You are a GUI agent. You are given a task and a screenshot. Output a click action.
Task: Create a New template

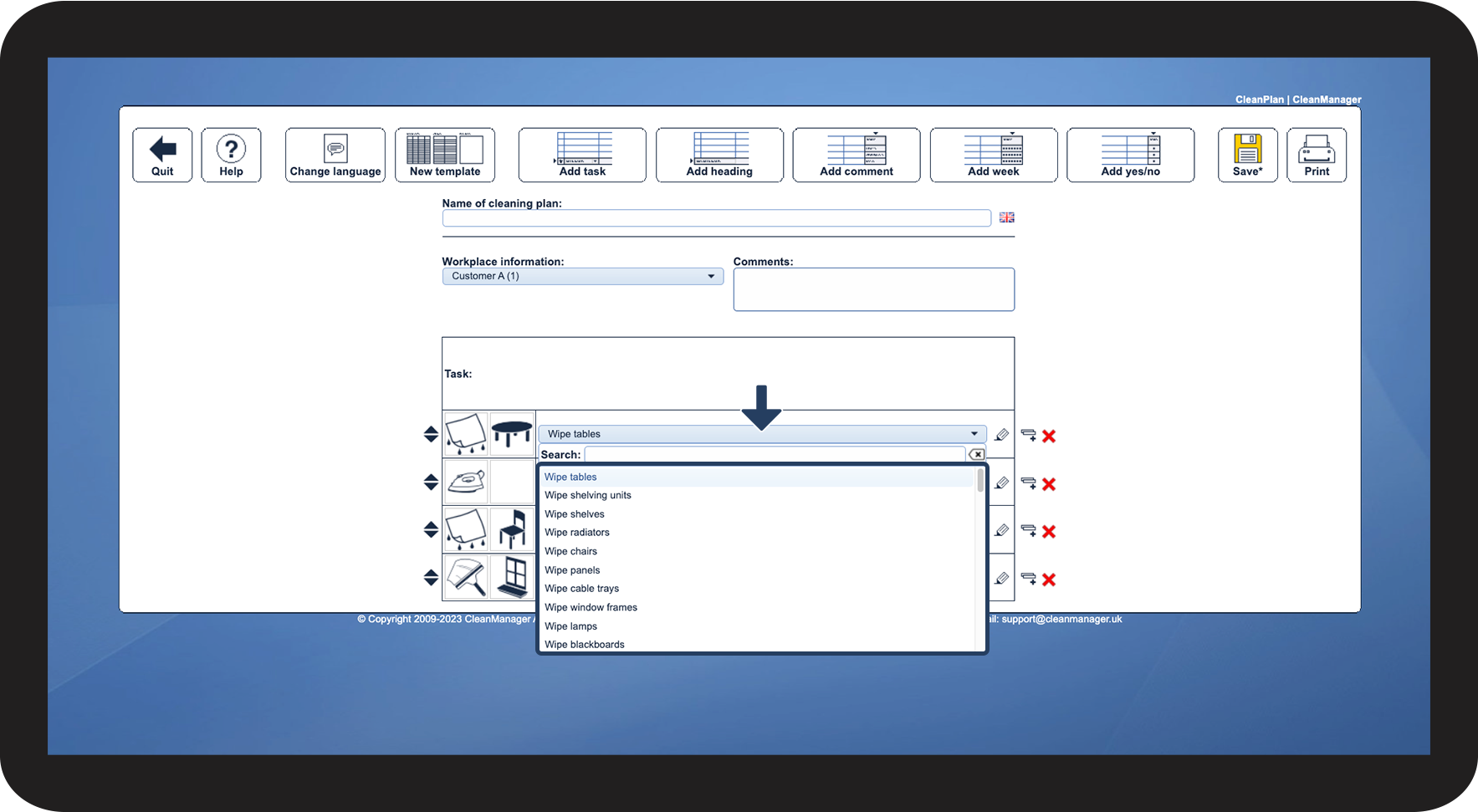click(x=445, y=155)
